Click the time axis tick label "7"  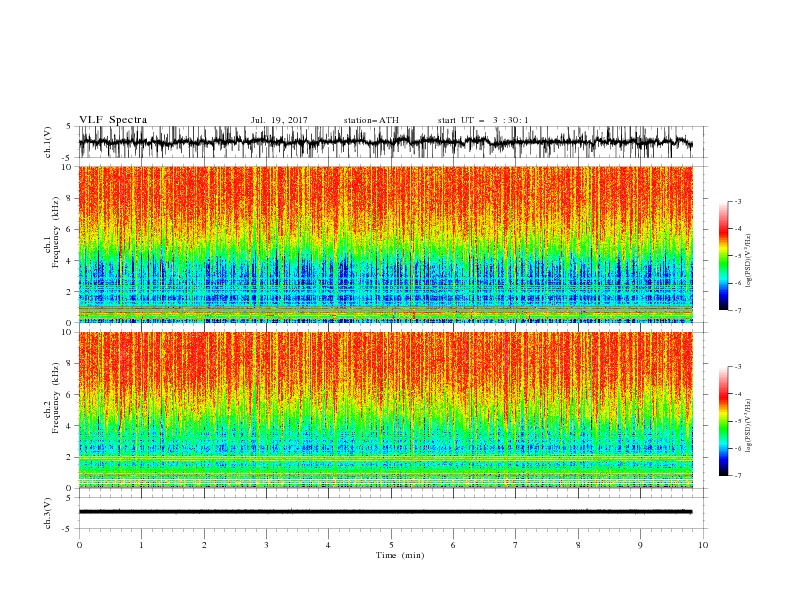(x=516, y=545)
